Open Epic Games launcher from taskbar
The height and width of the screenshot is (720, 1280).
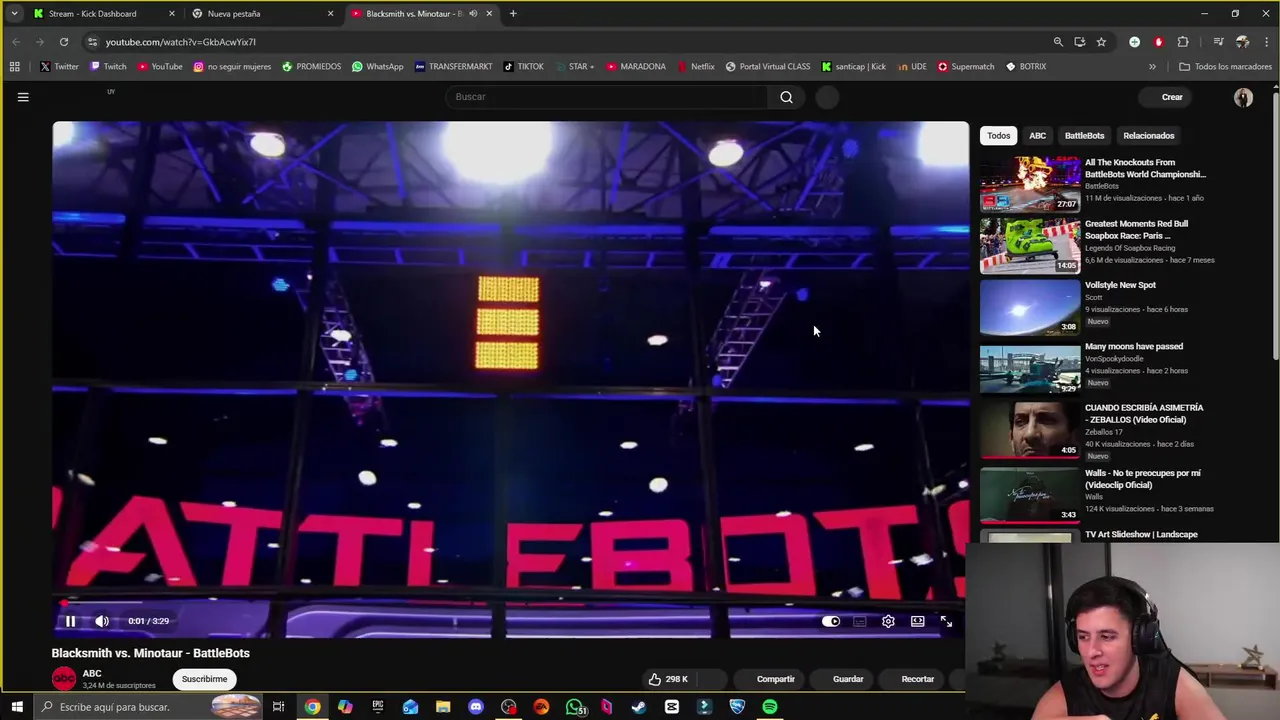[378, 707]
